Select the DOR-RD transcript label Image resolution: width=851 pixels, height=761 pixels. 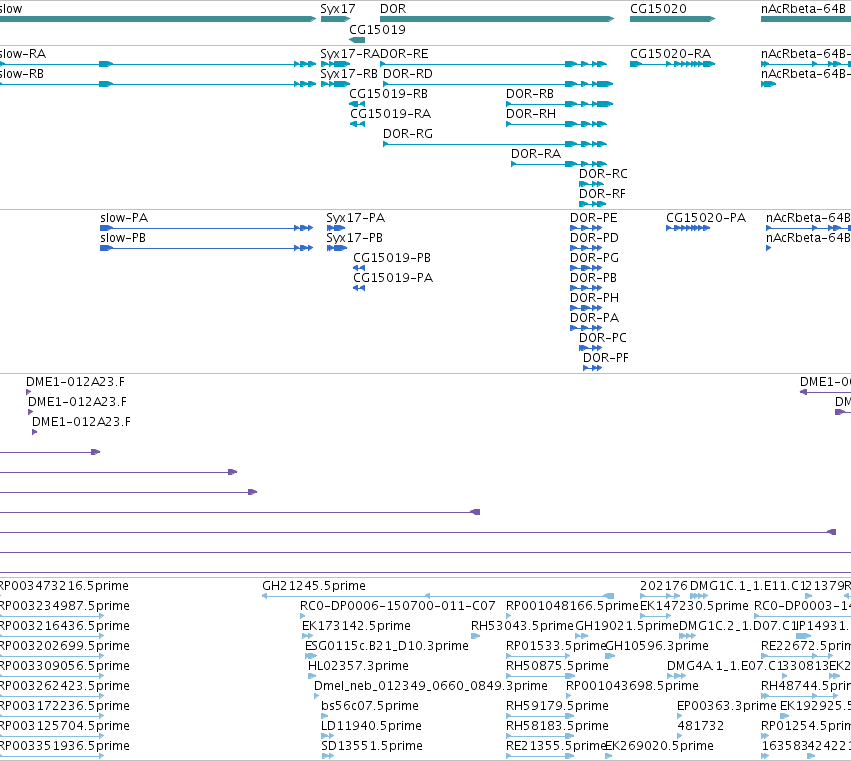(408, 74)
